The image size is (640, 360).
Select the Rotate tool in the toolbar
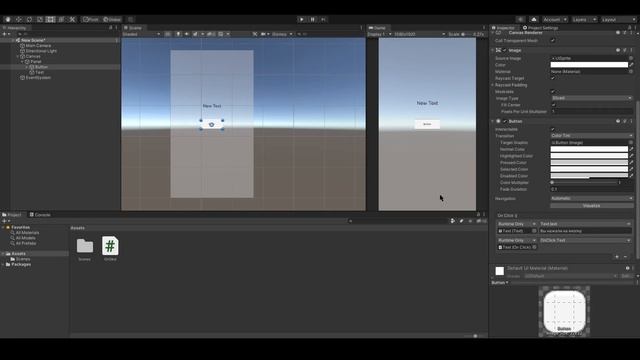pos(29,19)
